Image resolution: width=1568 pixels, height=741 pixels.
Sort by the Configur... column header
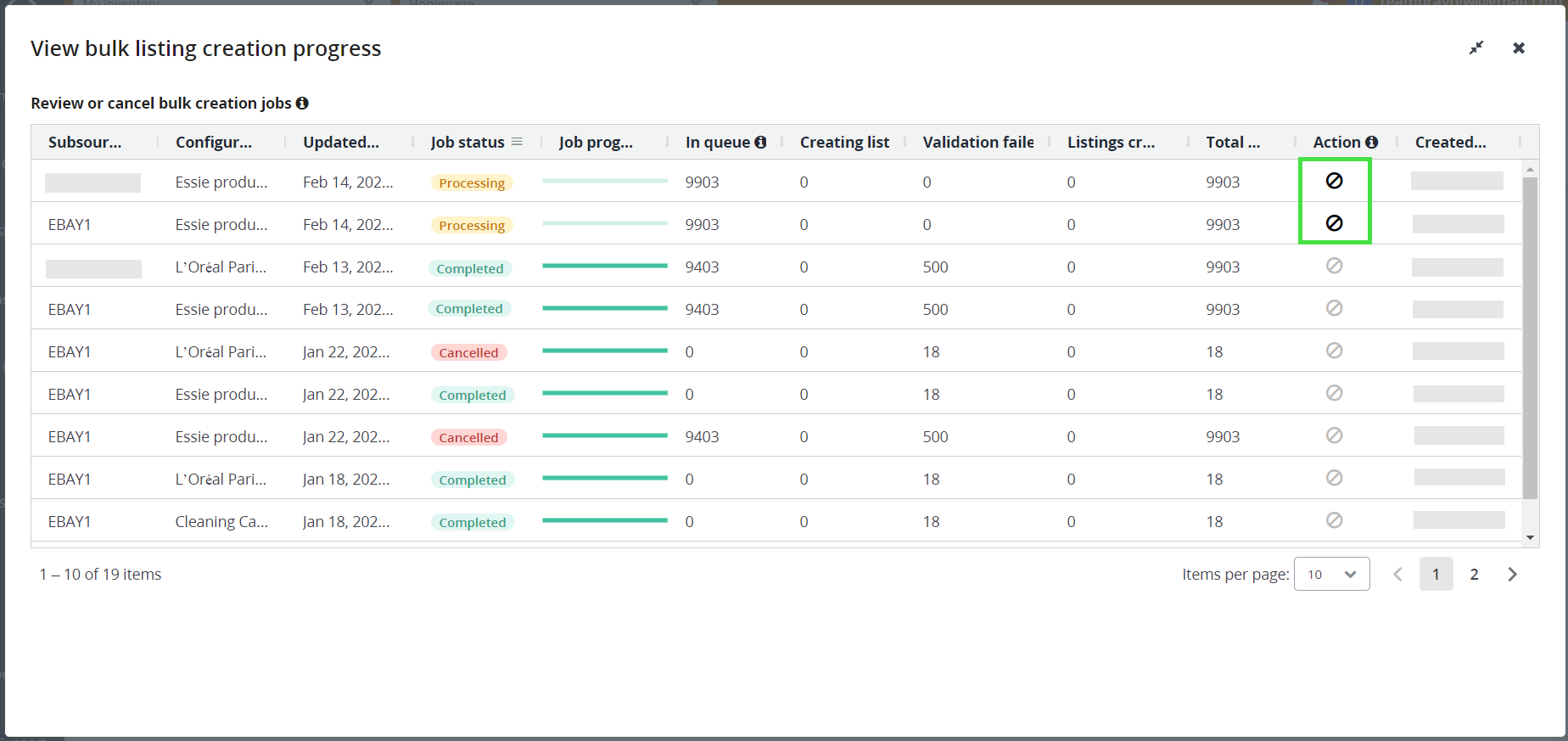[214, 142]
